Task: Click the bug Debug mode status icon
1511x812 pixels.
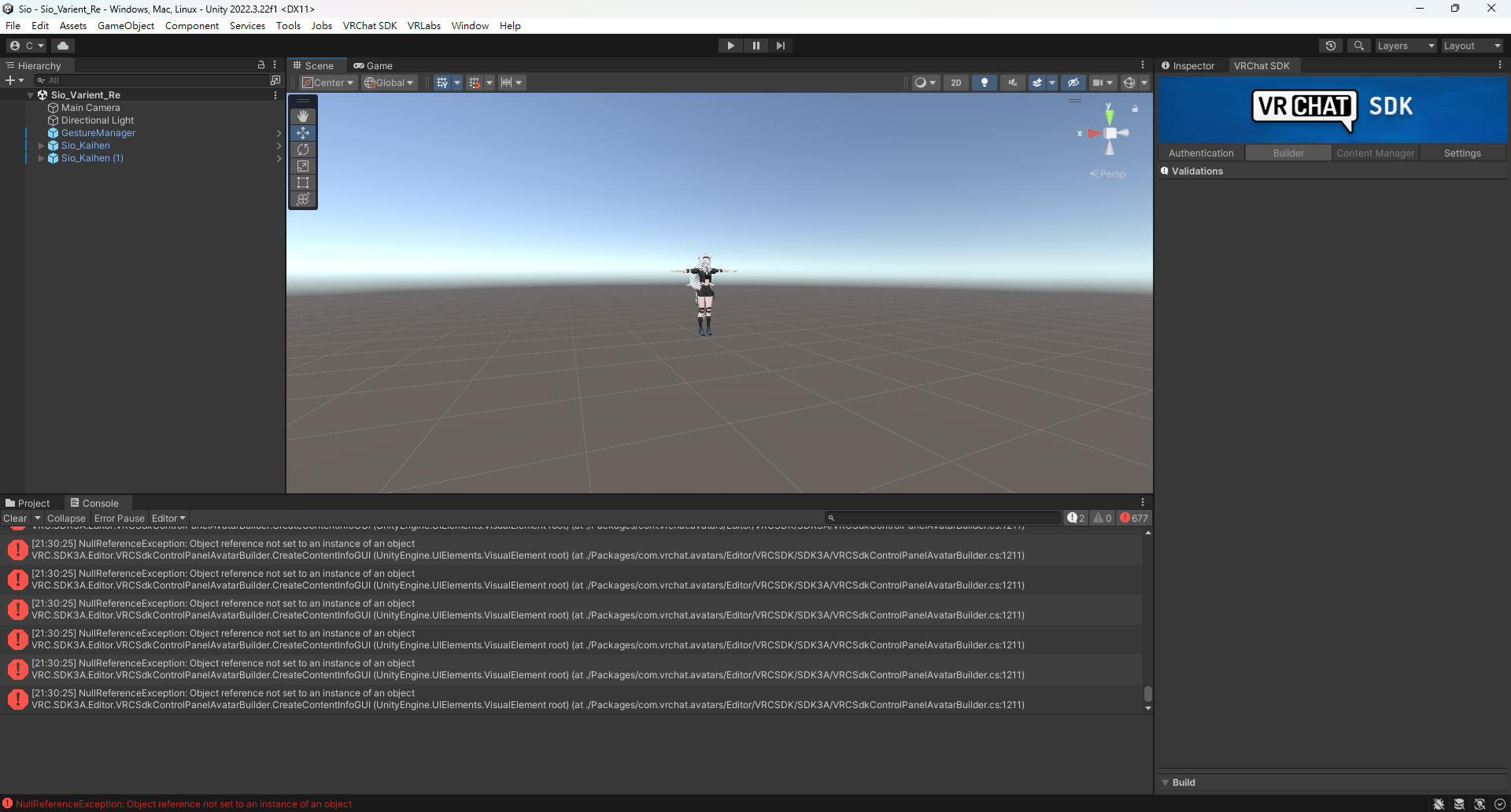Action: click(1439, 803)
